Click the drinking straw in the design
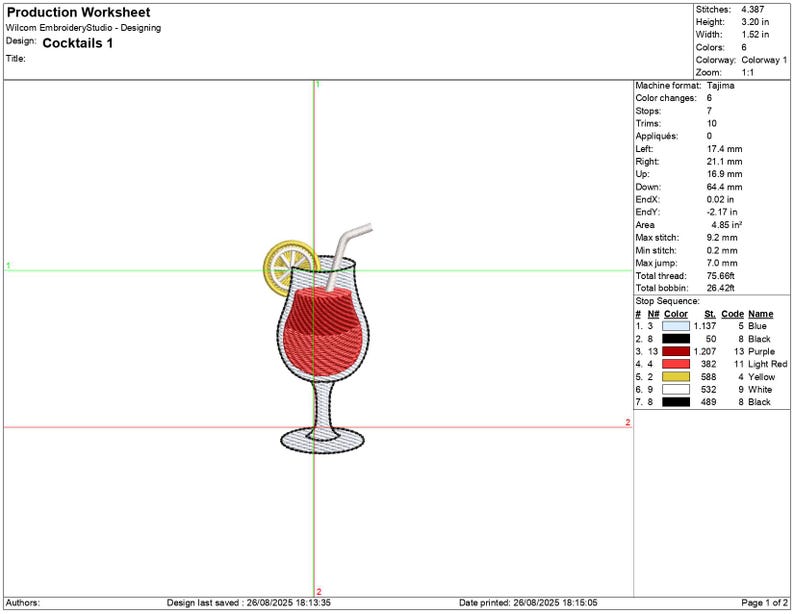The height and width of the screenshot is (614, 794). (x=348, y=256)
